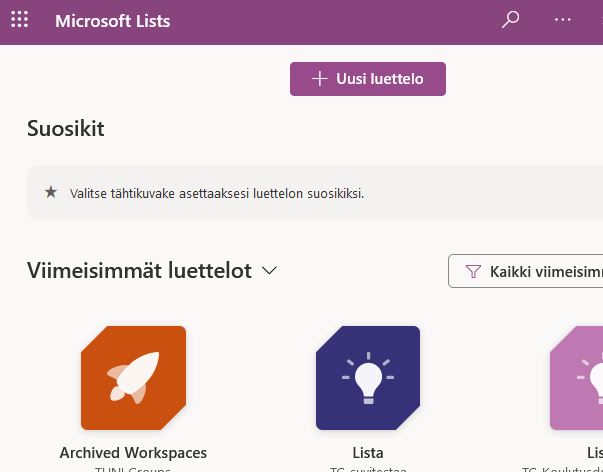Viewport: 603px width, 472px height.
Task: Open the more options ellipsis menu
Action: click(563, 20)
